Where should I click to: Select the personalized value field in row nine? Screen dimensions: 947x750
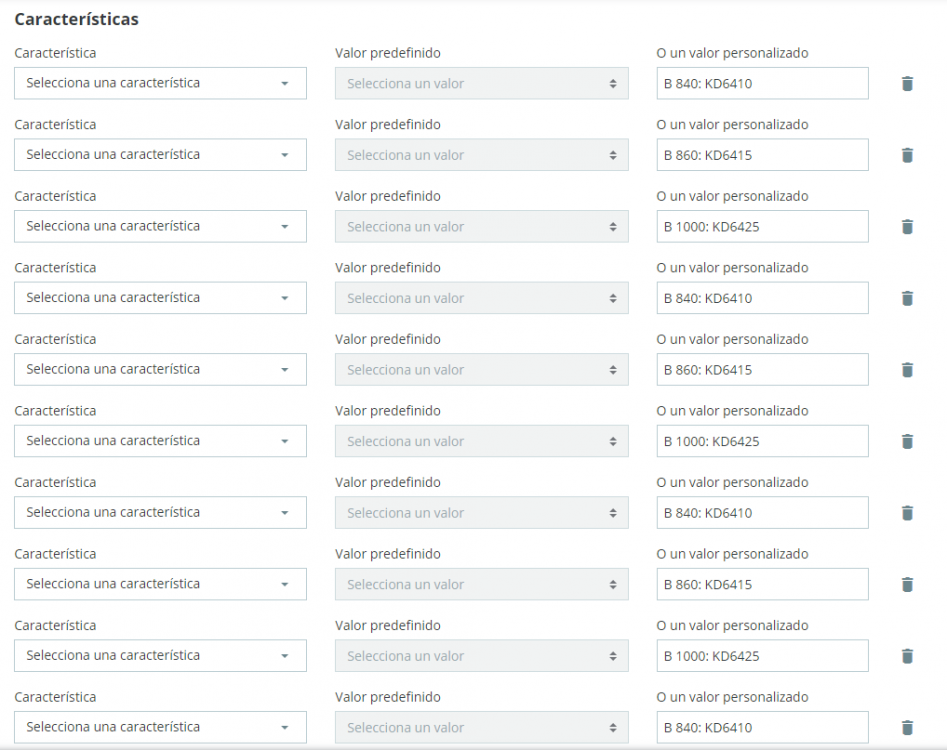pyautogui.click(x=762, y=655)
